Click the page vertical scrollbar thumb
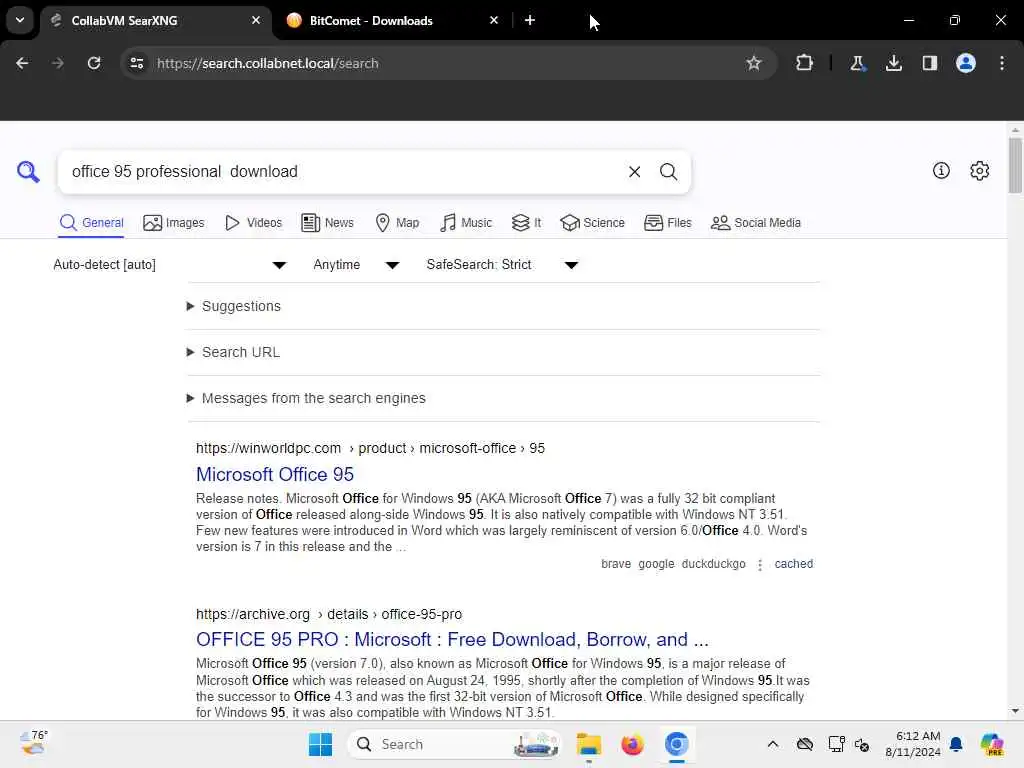 tap(1015, 165)
